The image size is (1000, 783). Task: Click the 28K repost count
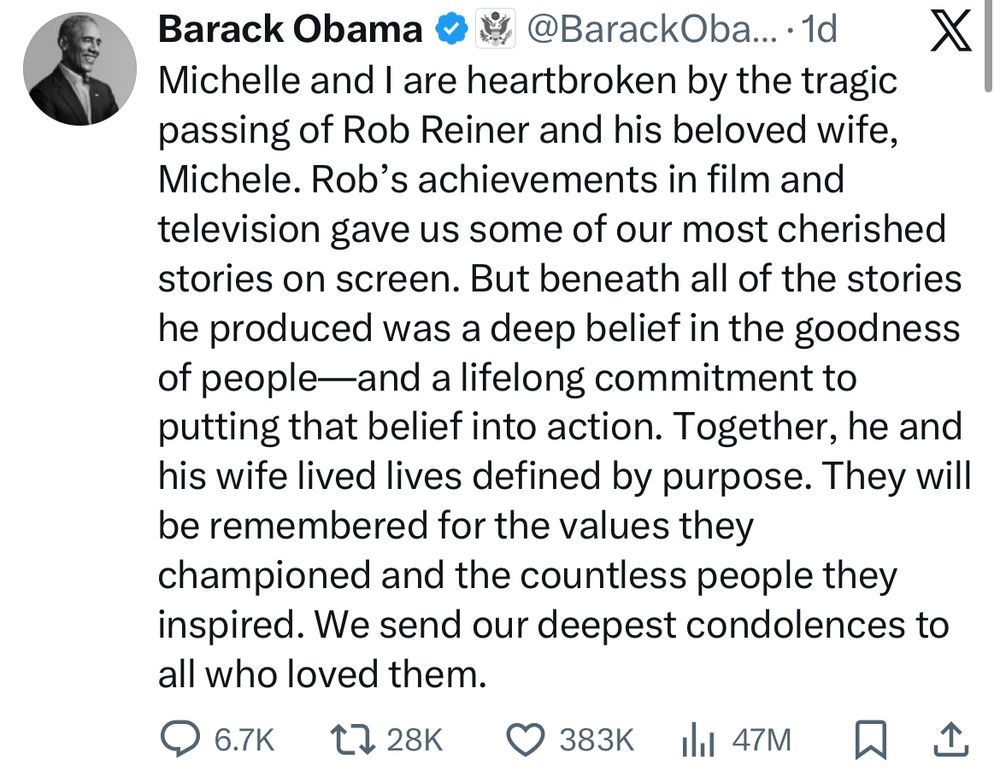tap(413, 740)
